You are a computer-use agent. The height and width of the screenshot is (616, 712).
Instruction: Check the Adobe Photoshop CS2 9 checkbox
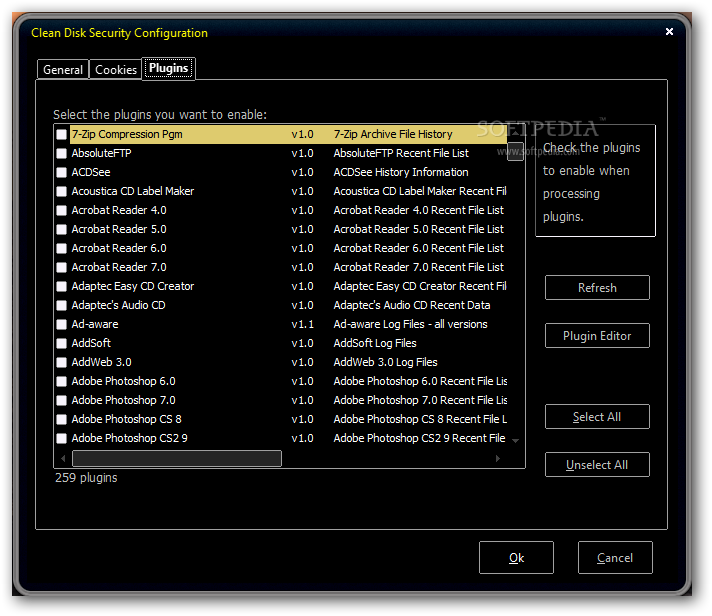pyautogui.click(x=61, y=439)
